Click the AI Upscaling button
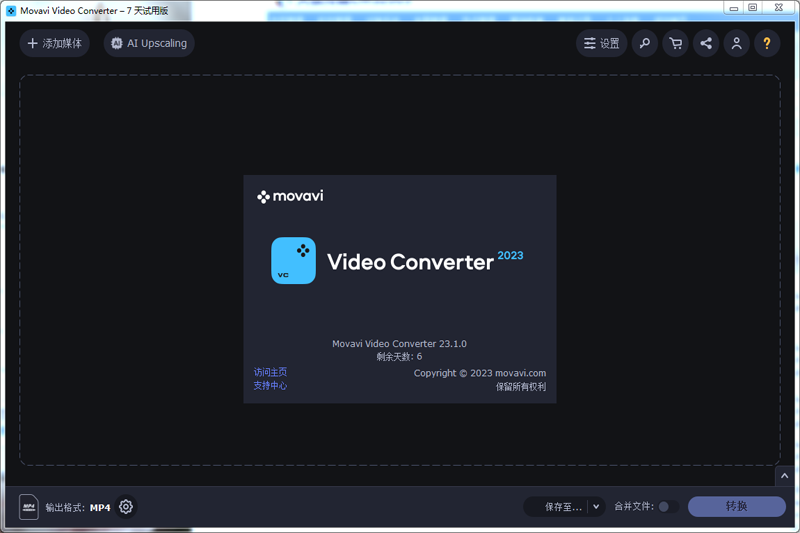This screenshot has height=533, width=800. pos(149,43)
